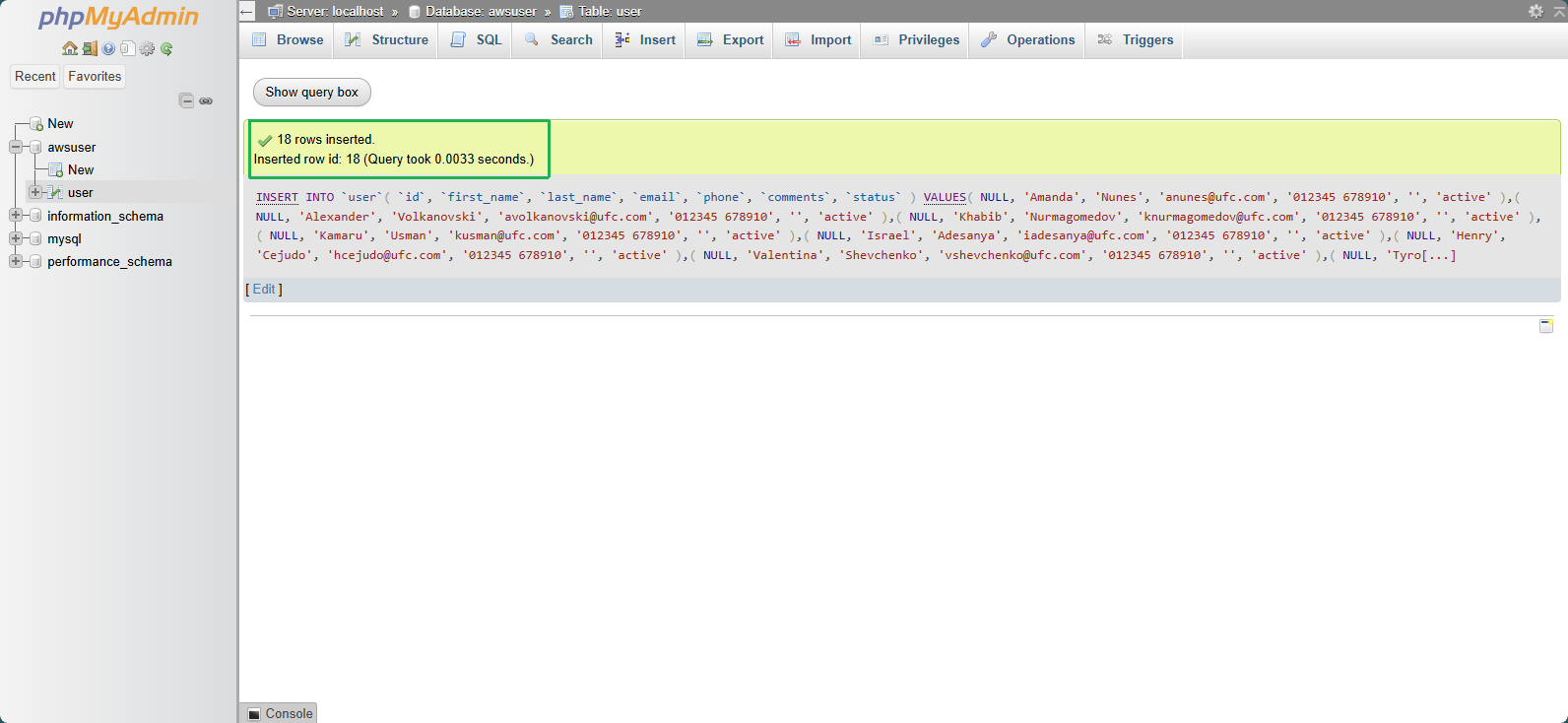Click the Console window icon
The height and width of the screenshot is (723, 1568).
[x=254, y=714]
